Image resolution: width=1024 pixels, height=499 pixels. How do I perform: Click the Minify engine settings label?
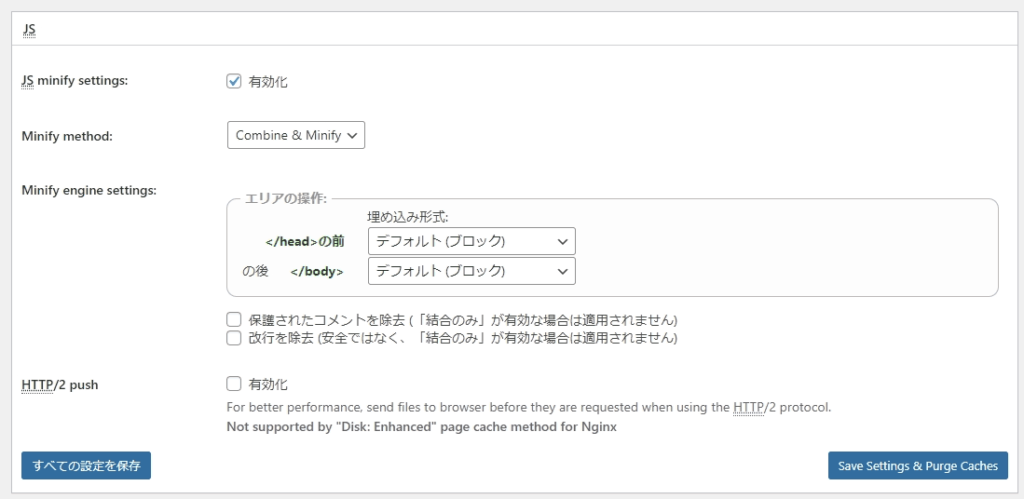(x=89, y=191)
